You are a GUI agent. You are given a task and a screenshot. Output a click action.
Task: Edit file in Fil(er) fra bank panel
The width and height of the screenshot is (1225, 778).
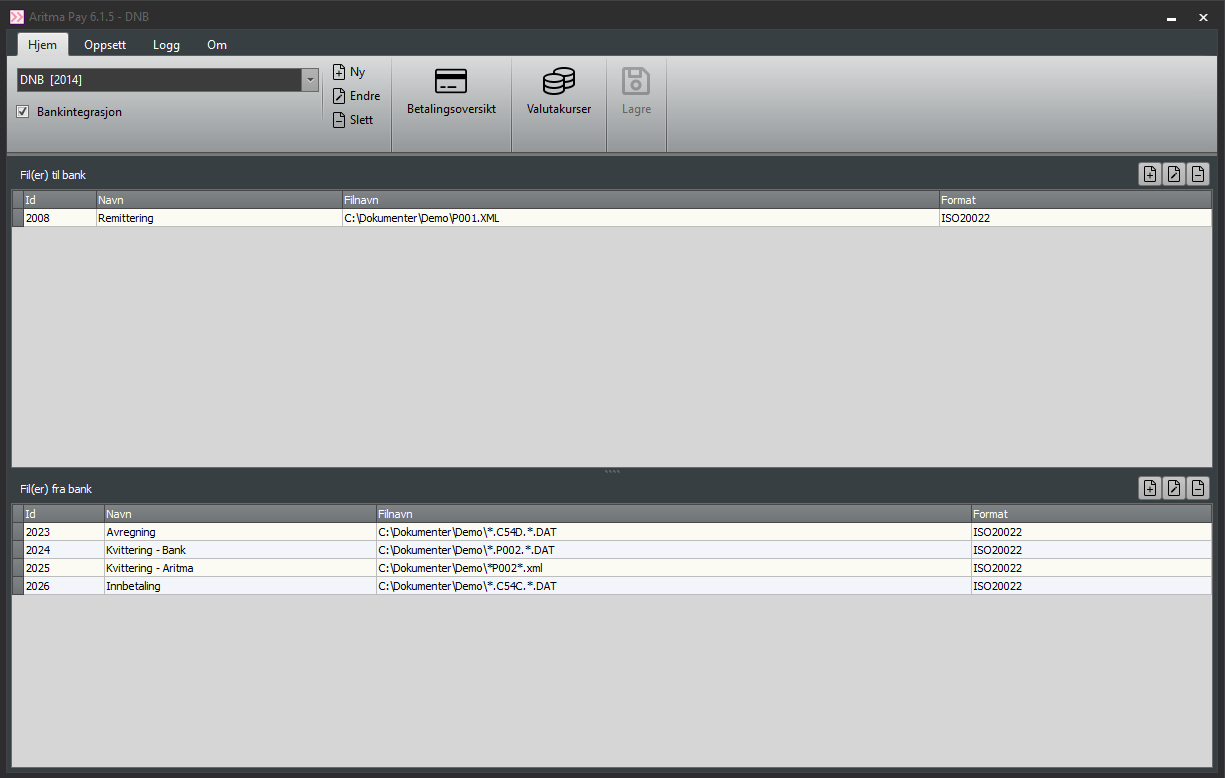[x=1174, y=488]
